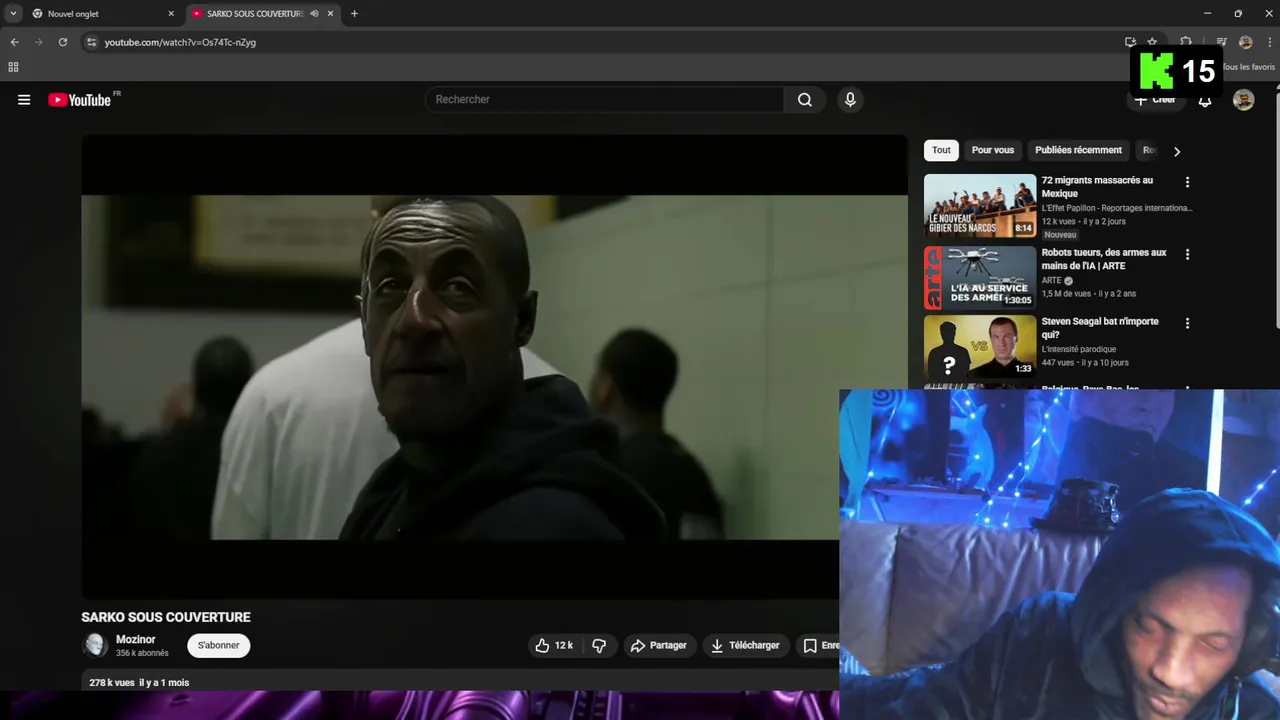Dislike the video with thumbs-down

click(599, 646)
